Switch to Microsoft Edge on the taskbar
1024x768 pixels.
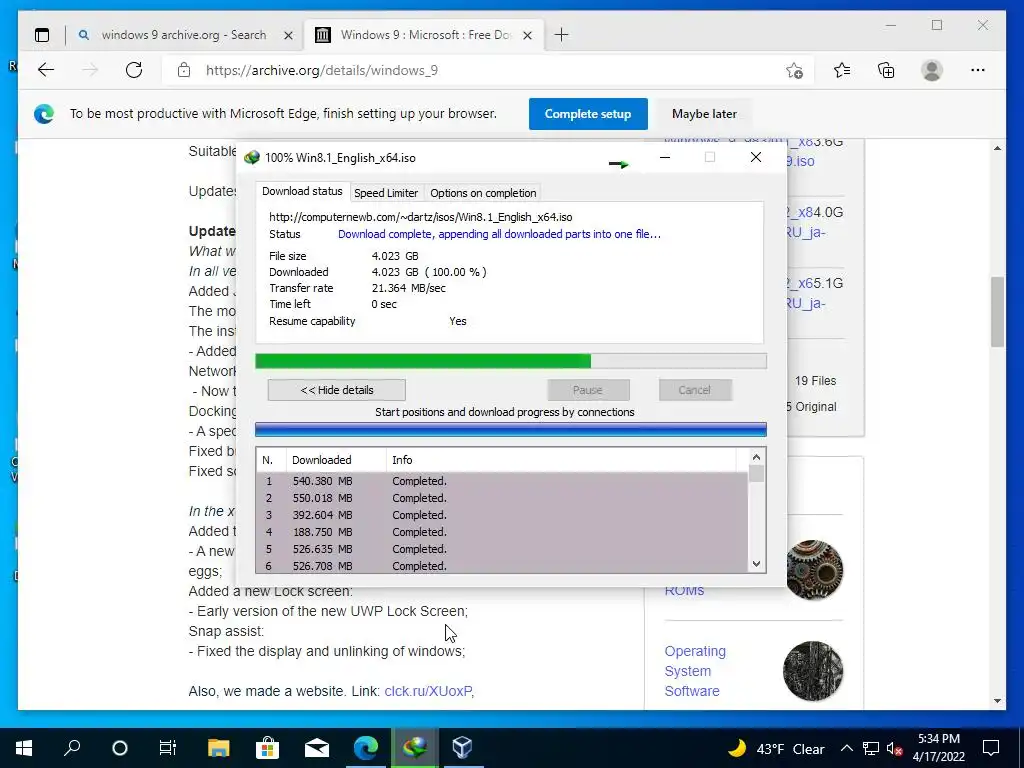pos(366,748)
